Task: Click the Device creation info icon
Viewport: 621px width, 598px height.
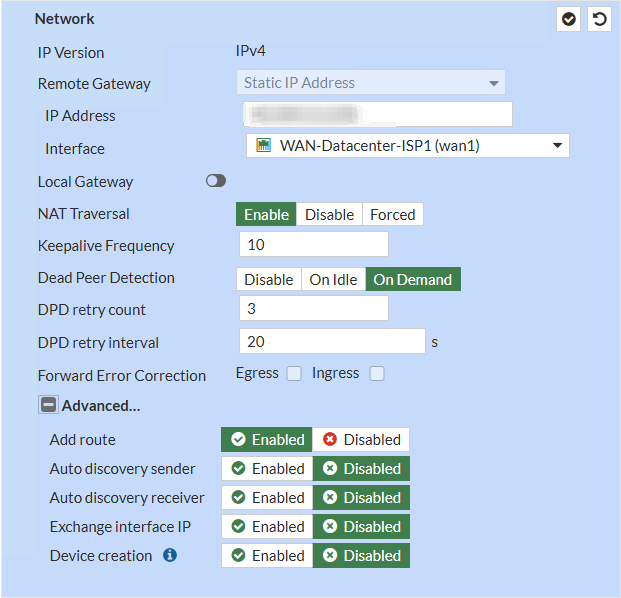Action: coord(170,555)
